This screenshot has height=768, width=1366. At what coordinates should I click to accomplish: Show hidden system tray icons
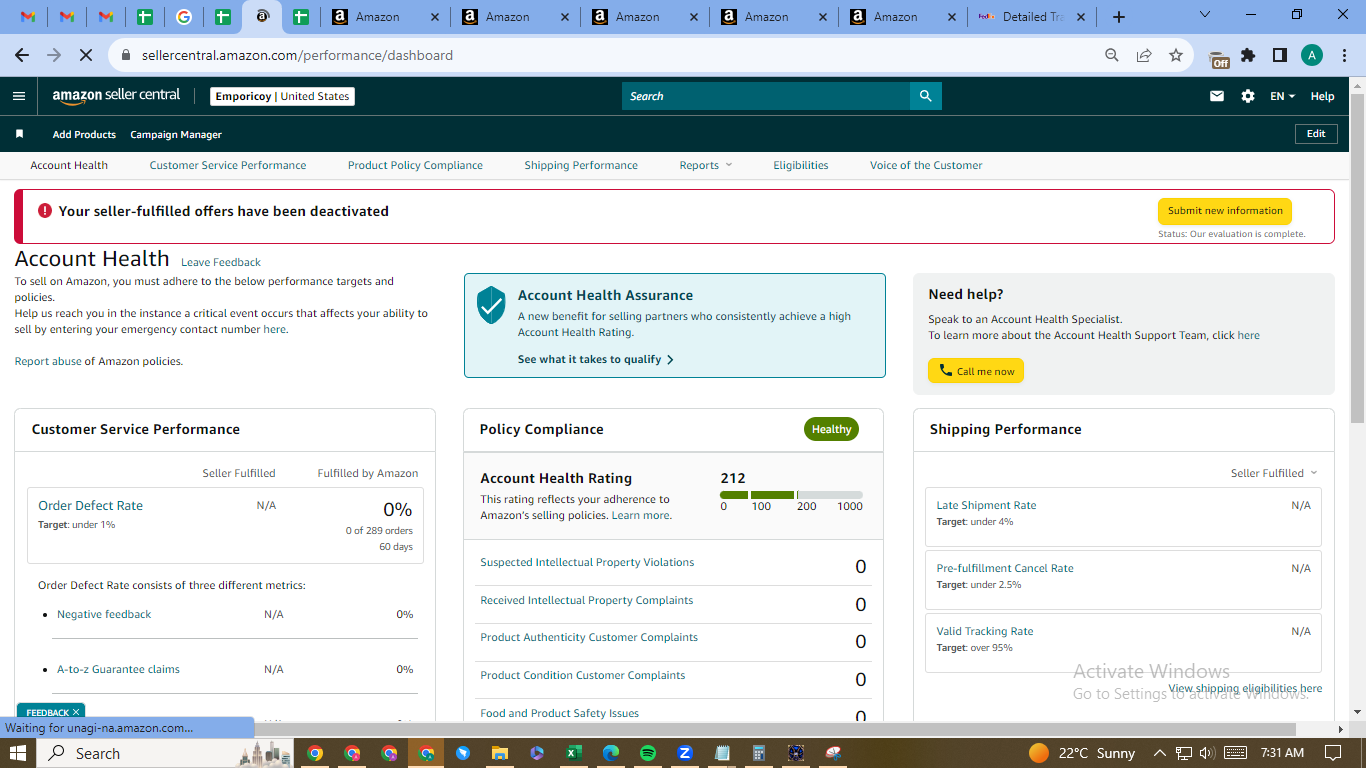click(1160, 753)
